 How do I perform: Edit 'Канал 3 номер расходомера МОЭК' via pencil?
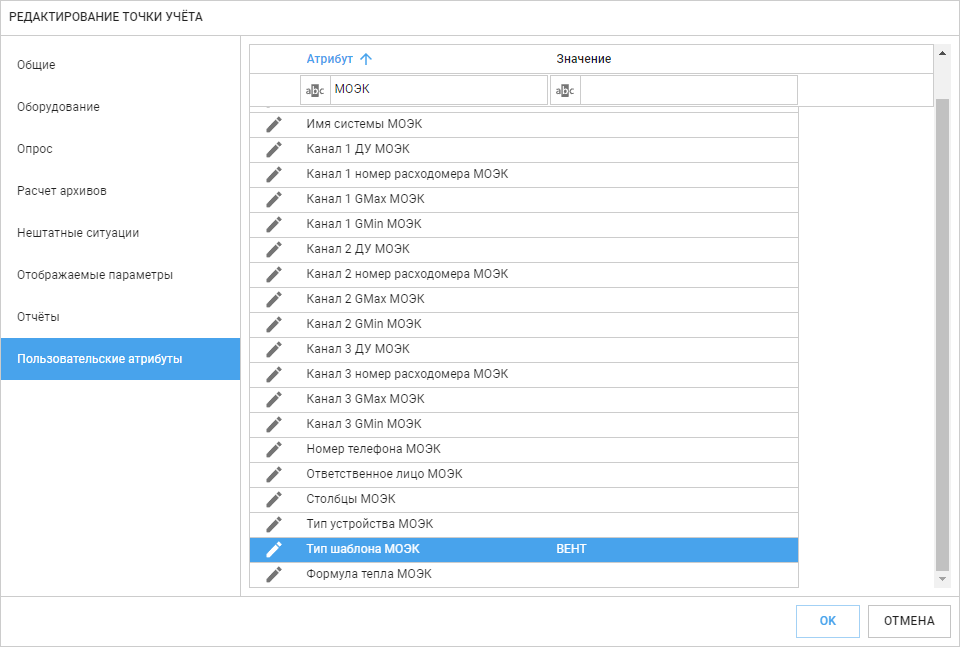point(274,374)
